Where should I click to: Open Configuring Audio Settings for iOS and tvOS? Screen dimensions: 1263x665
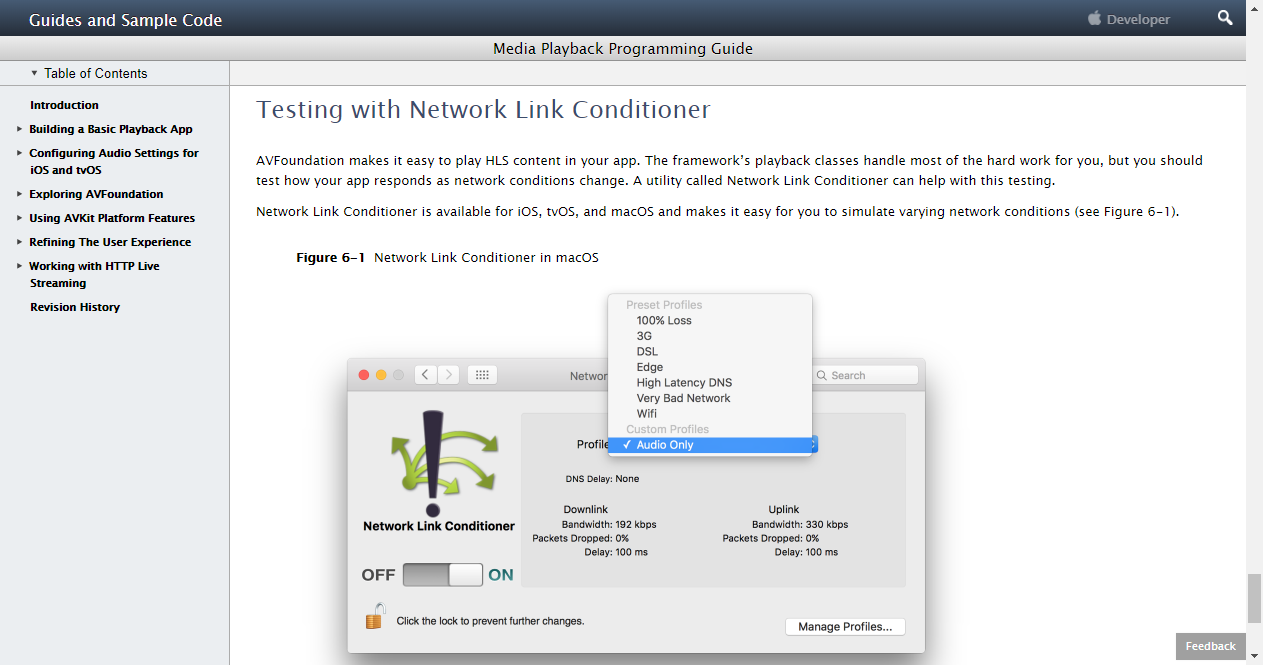coord(114,162)
